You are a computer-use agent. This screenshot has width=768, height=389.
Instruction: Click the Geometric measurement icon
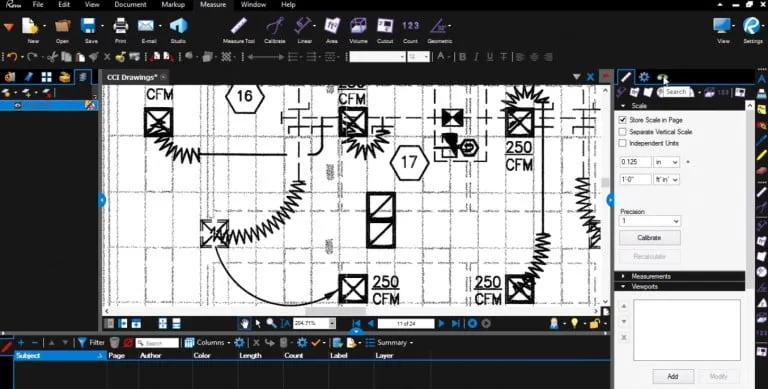[x=439, y=29]
